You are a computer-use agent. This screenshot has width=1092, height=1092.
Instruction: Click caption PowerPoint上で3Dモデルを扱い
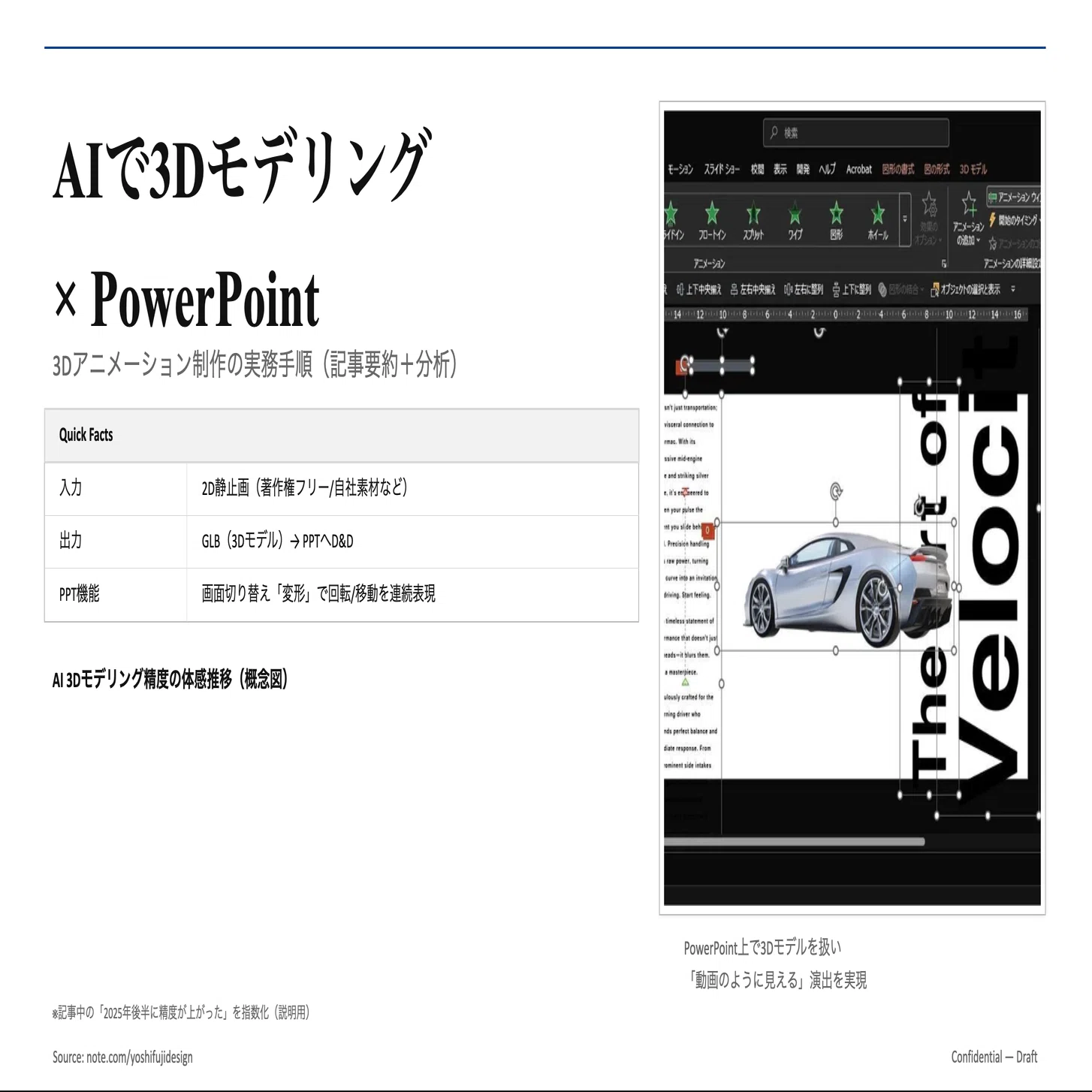click(x=762, y=948)
